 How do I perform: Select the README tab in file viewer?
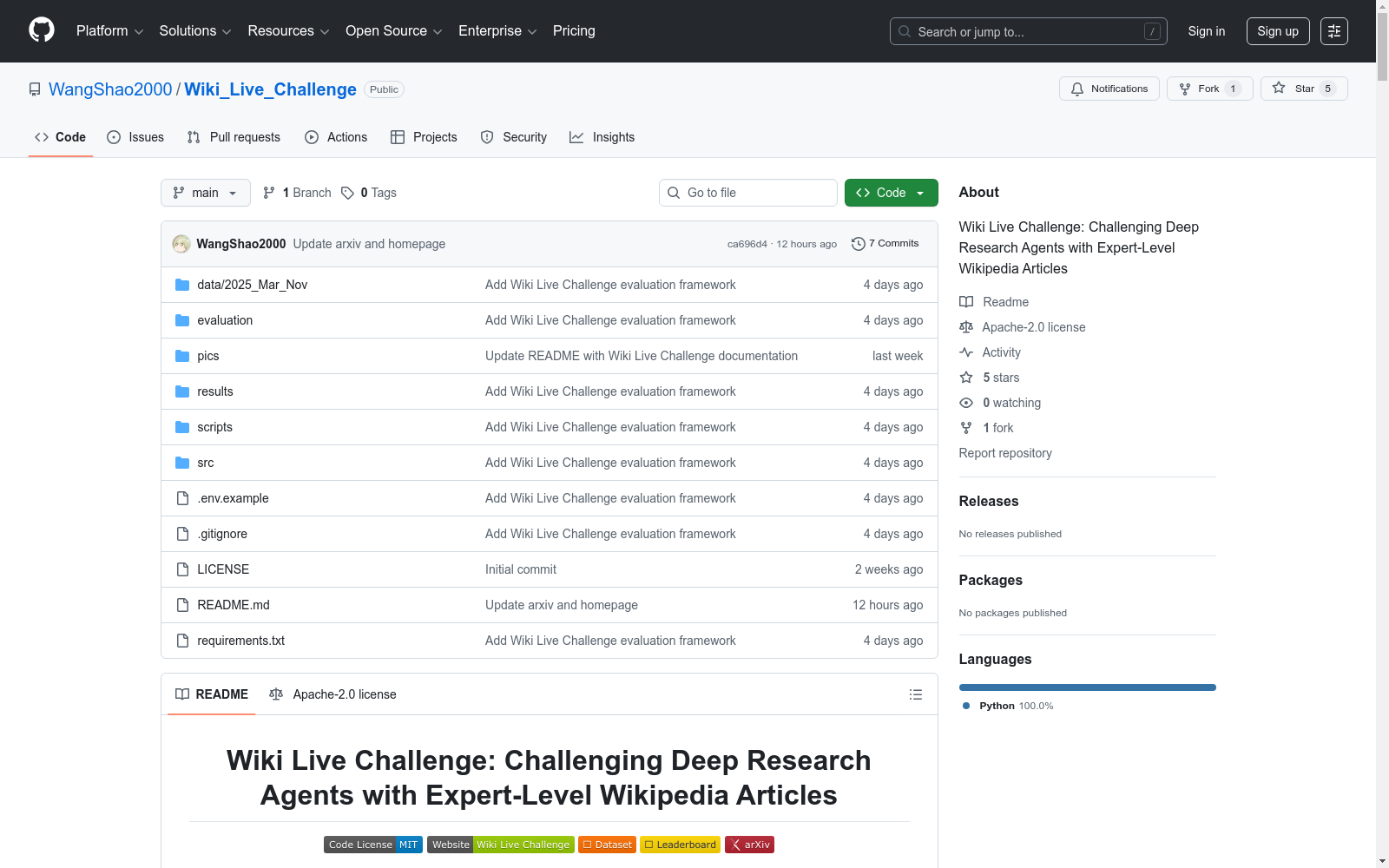pyautogui.click(x=212, y=694)
